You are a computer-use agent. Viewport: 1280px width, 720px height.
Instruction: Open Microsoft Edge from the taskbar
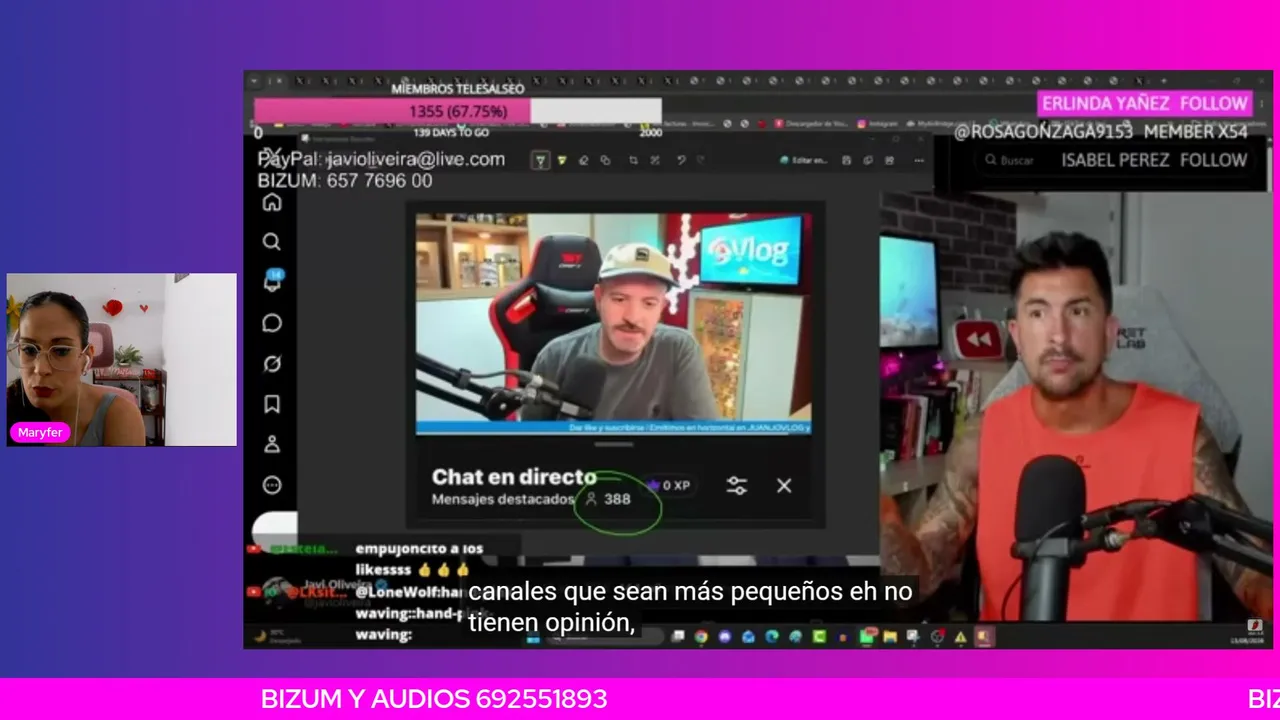(x=772, y=636)
